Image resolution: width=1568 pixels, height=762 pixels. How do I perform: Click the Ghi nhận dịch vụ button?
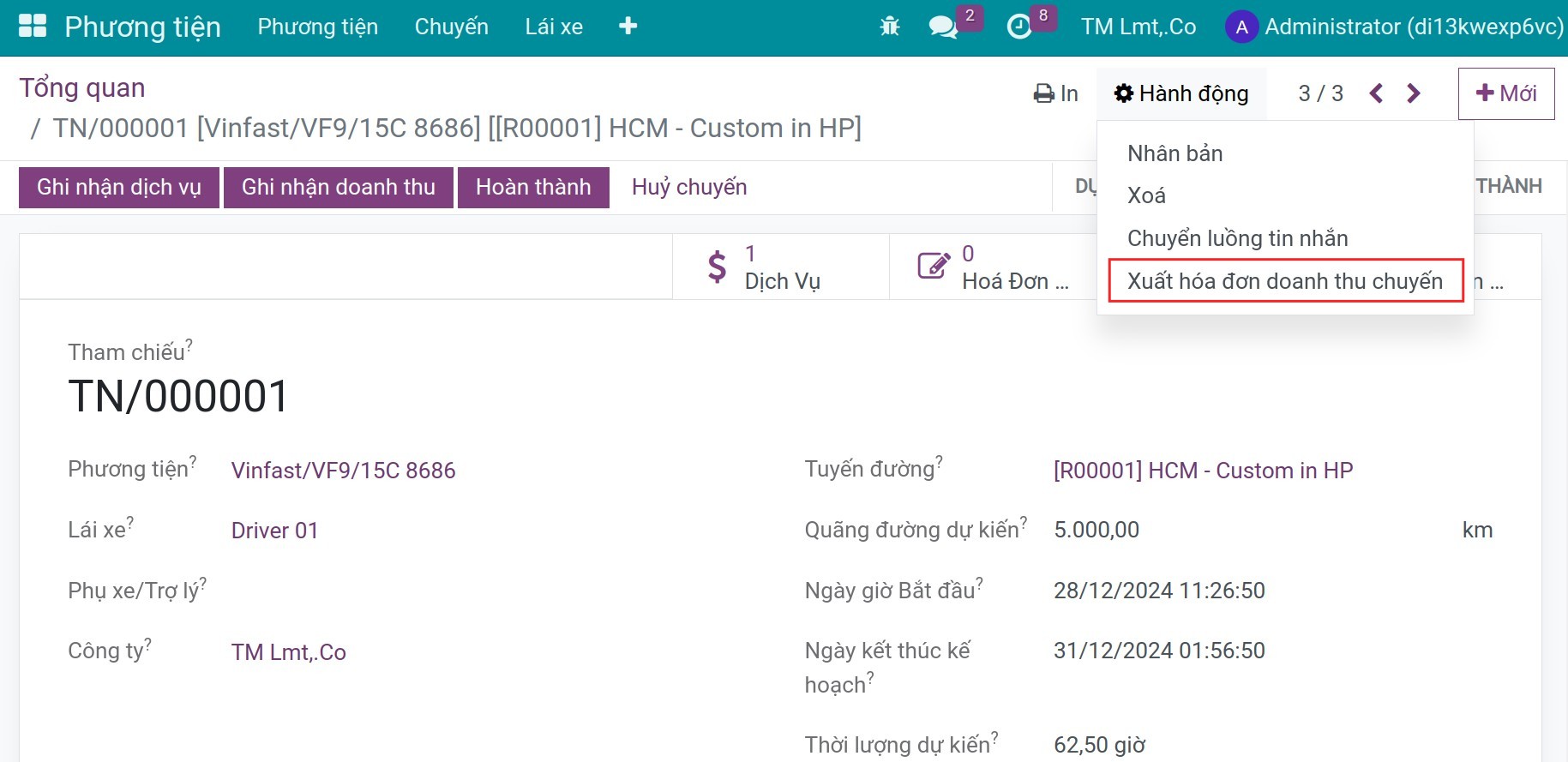(119, 188)
